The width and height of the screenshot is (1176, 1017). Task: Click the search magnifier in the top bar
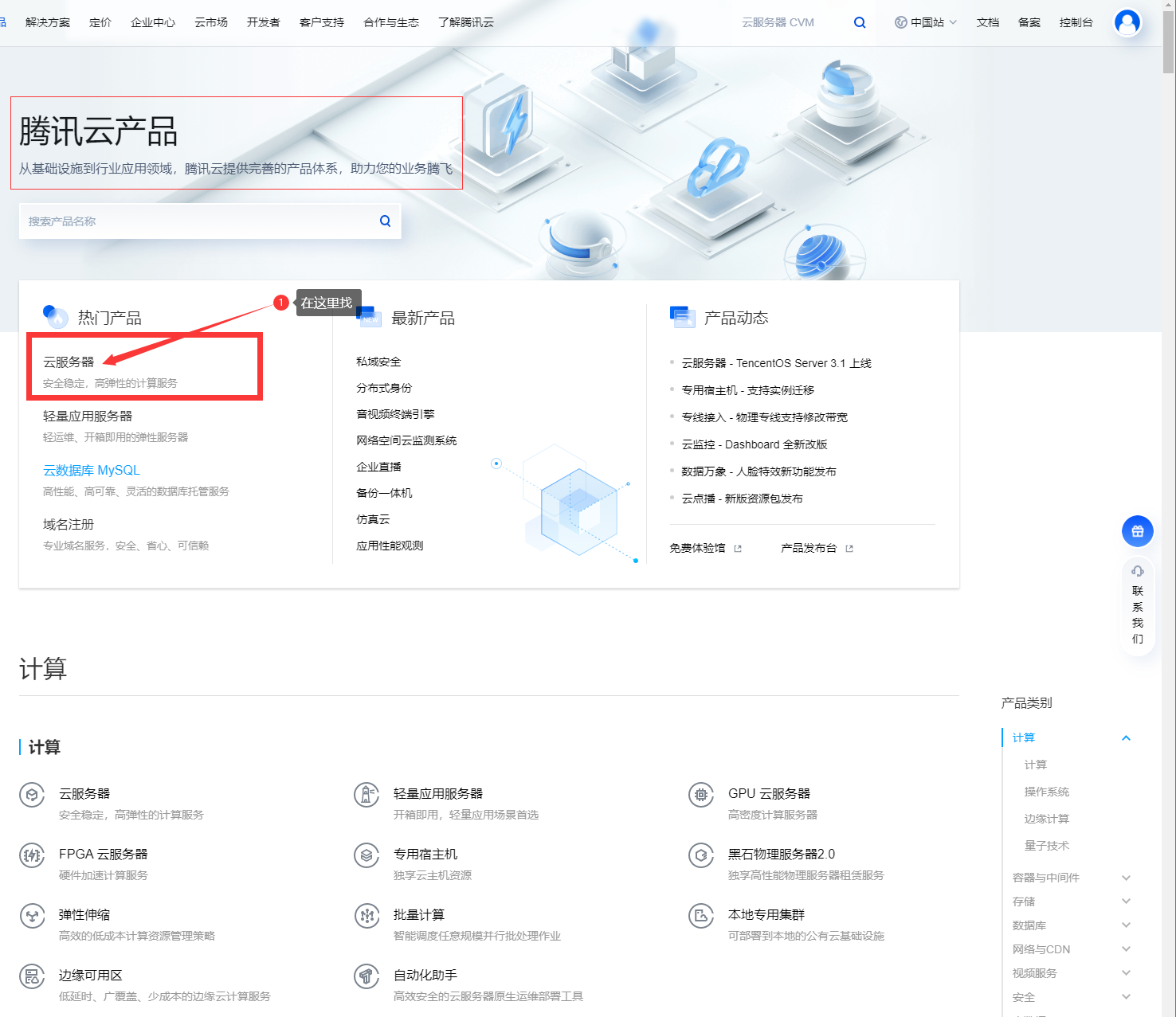tap(860, 22)
